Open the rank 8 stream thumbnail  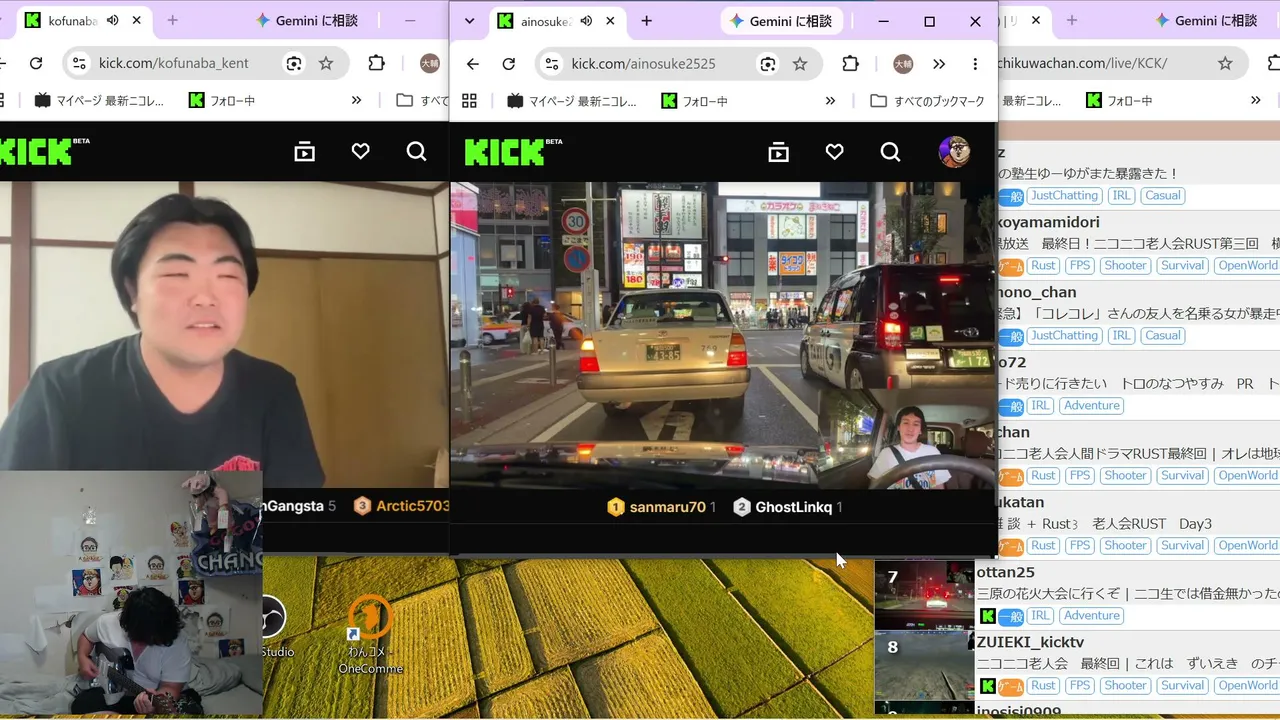(x=925, y=665)
